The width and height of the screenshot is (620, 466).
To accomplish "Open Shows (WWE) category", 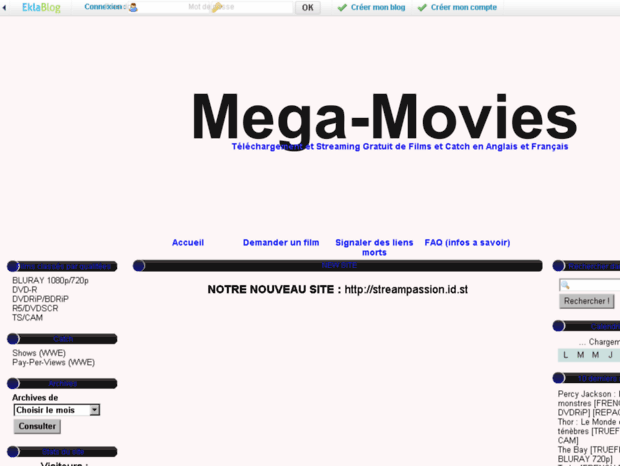I will [x=39, y=353].
